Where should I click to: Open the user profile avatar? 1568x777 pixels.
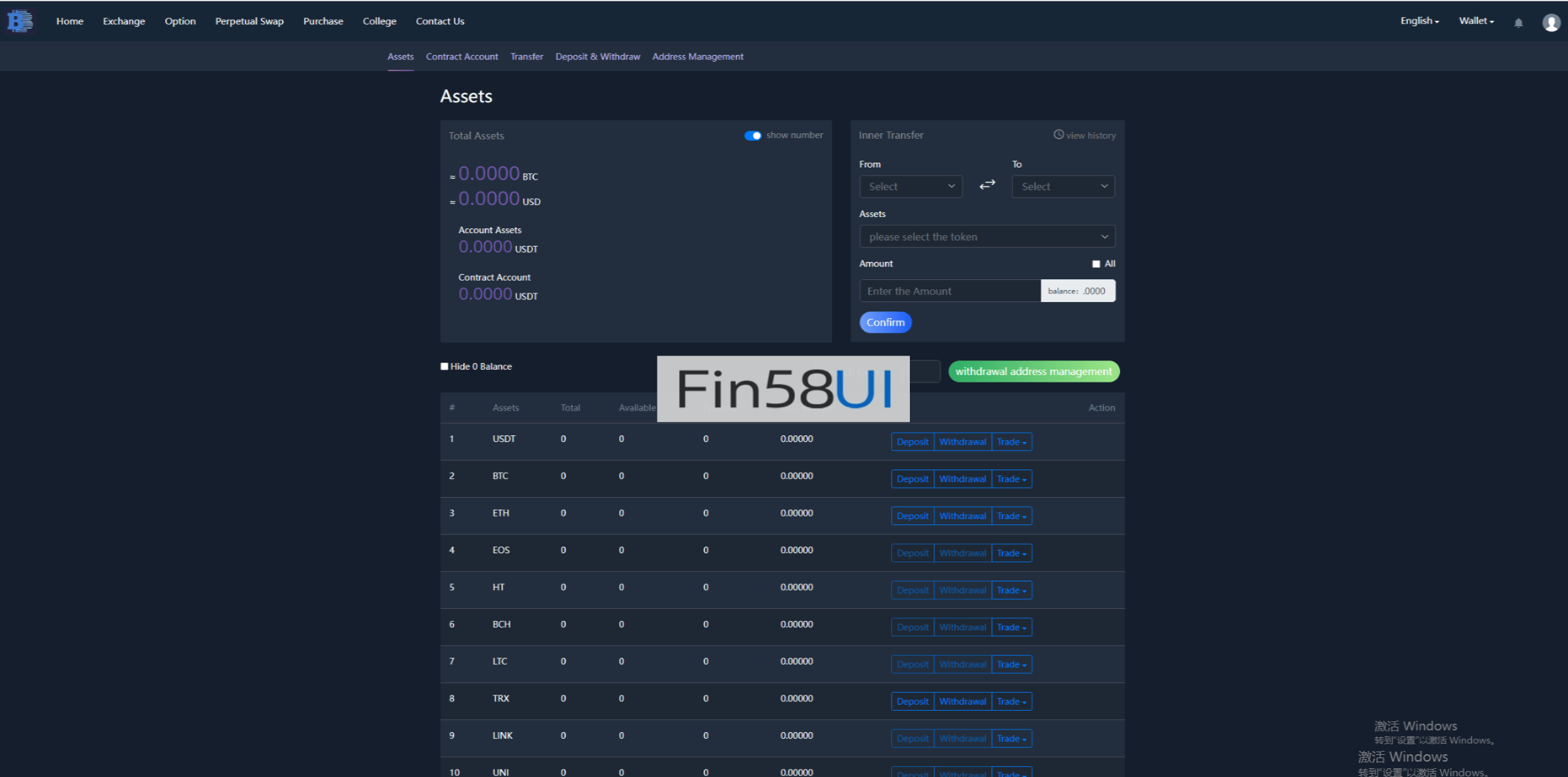(1551, 23)
